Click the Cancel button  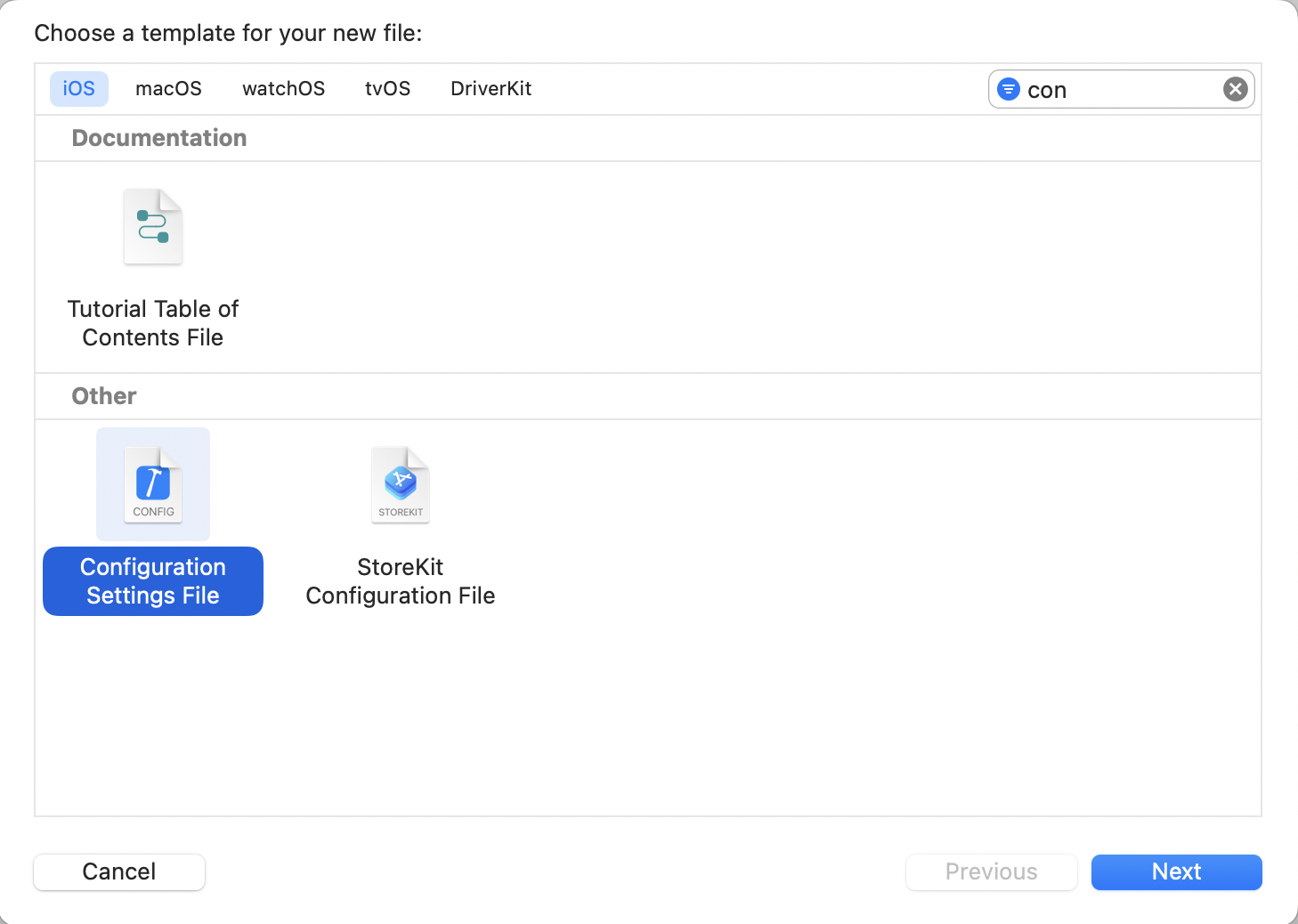(119, 871)
